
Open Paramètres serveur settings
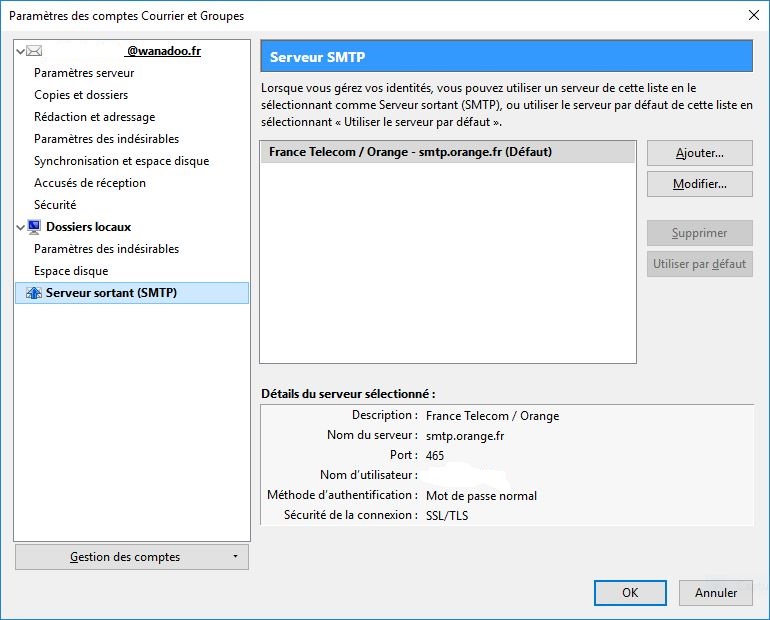coord(84,73)
